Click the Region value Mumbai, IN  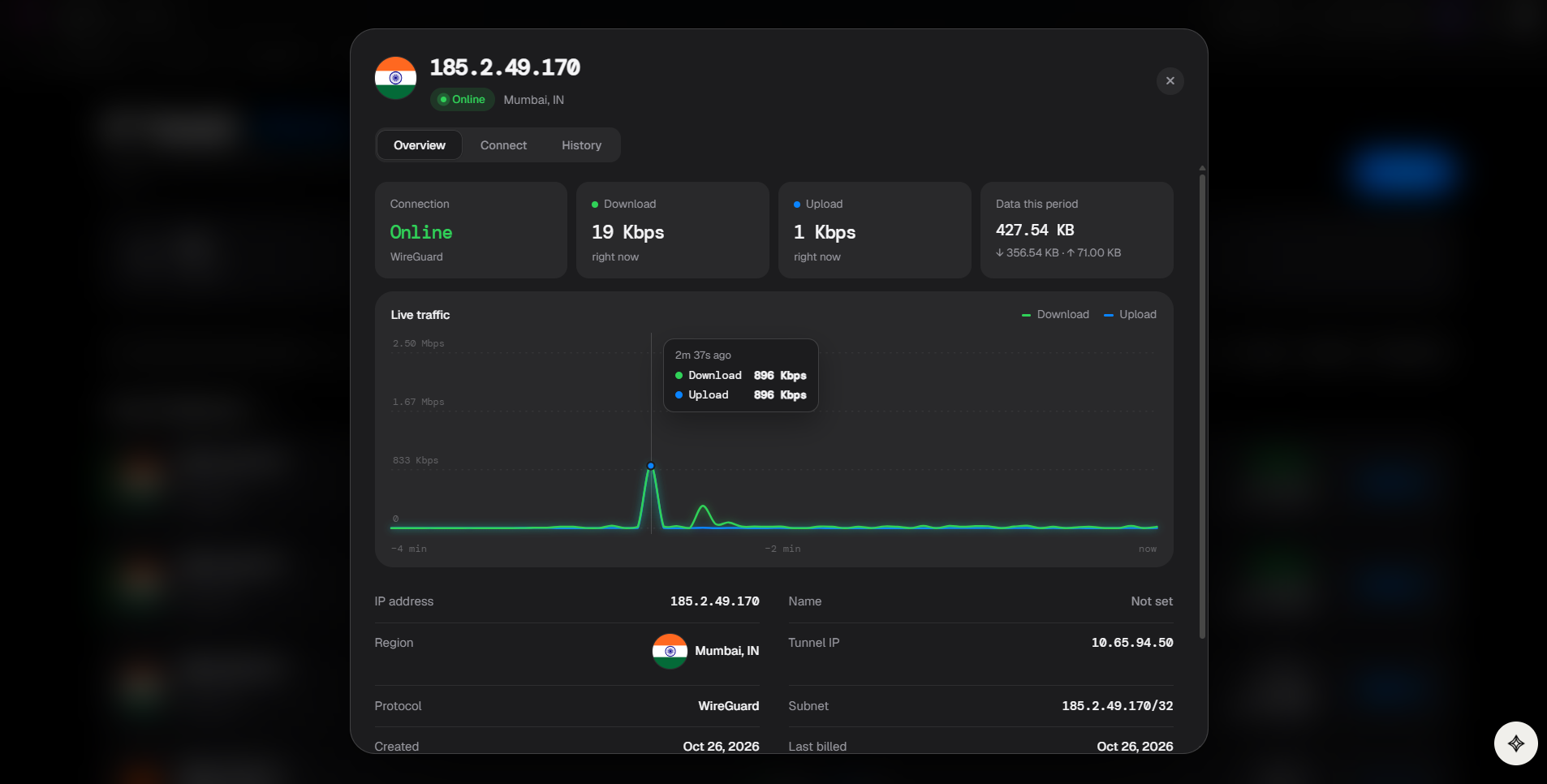727,651
